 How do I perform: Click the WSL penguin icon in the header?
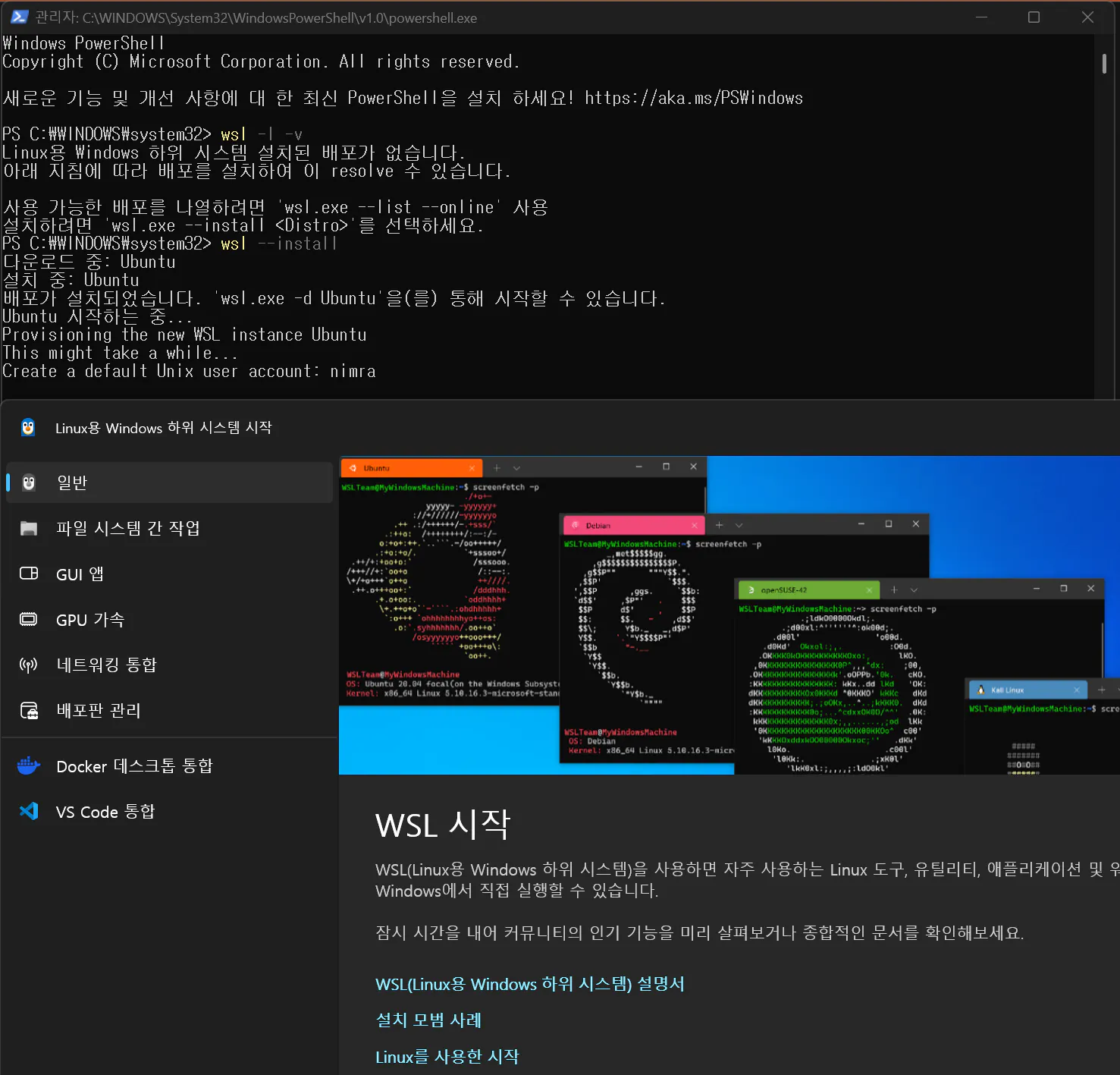[x=28, y=427]
